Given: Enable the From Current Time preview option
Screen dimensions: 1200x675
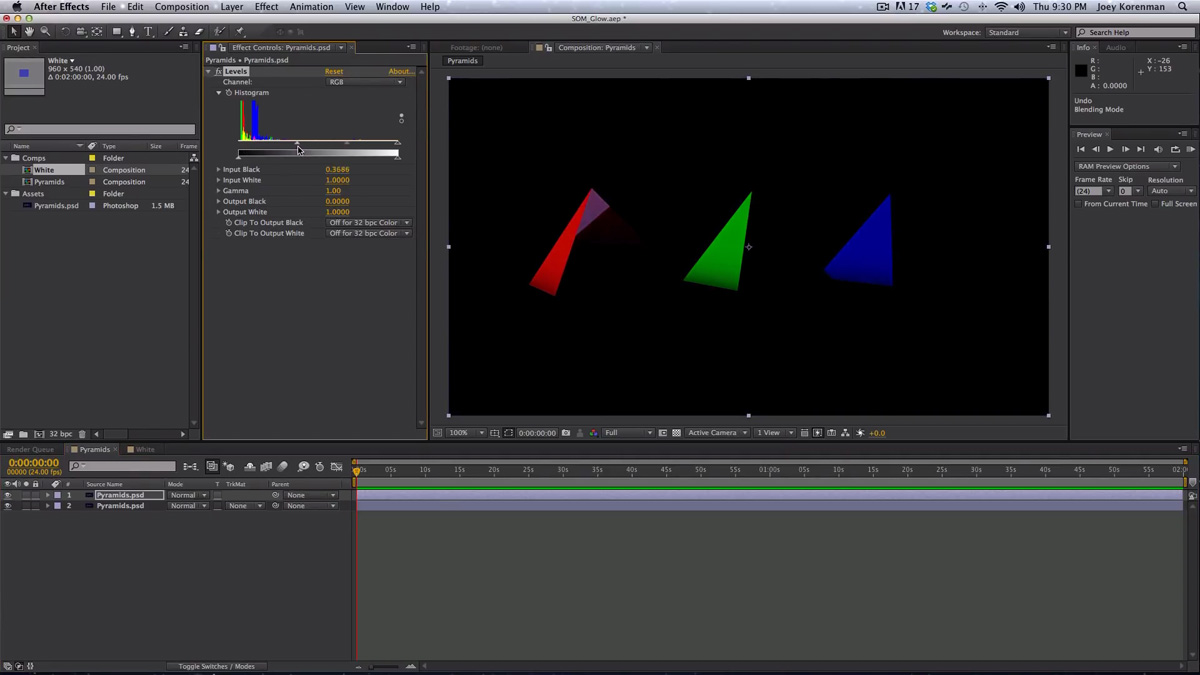Looking at the screenshot, I should 1080,202.
